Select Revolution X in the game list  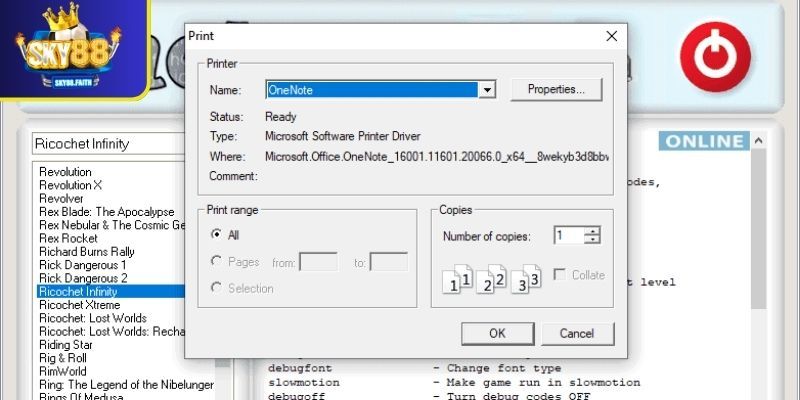[x=70, y=185]
